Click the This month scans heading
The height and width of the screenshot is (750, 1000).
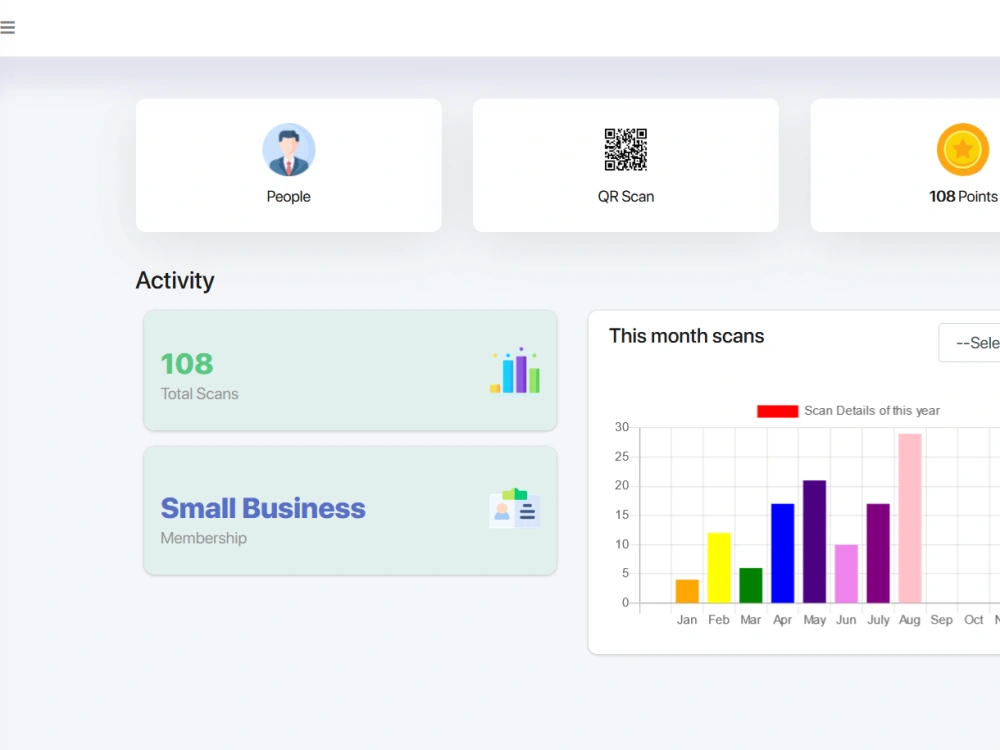pyautogui.click(x=686, y=336)
